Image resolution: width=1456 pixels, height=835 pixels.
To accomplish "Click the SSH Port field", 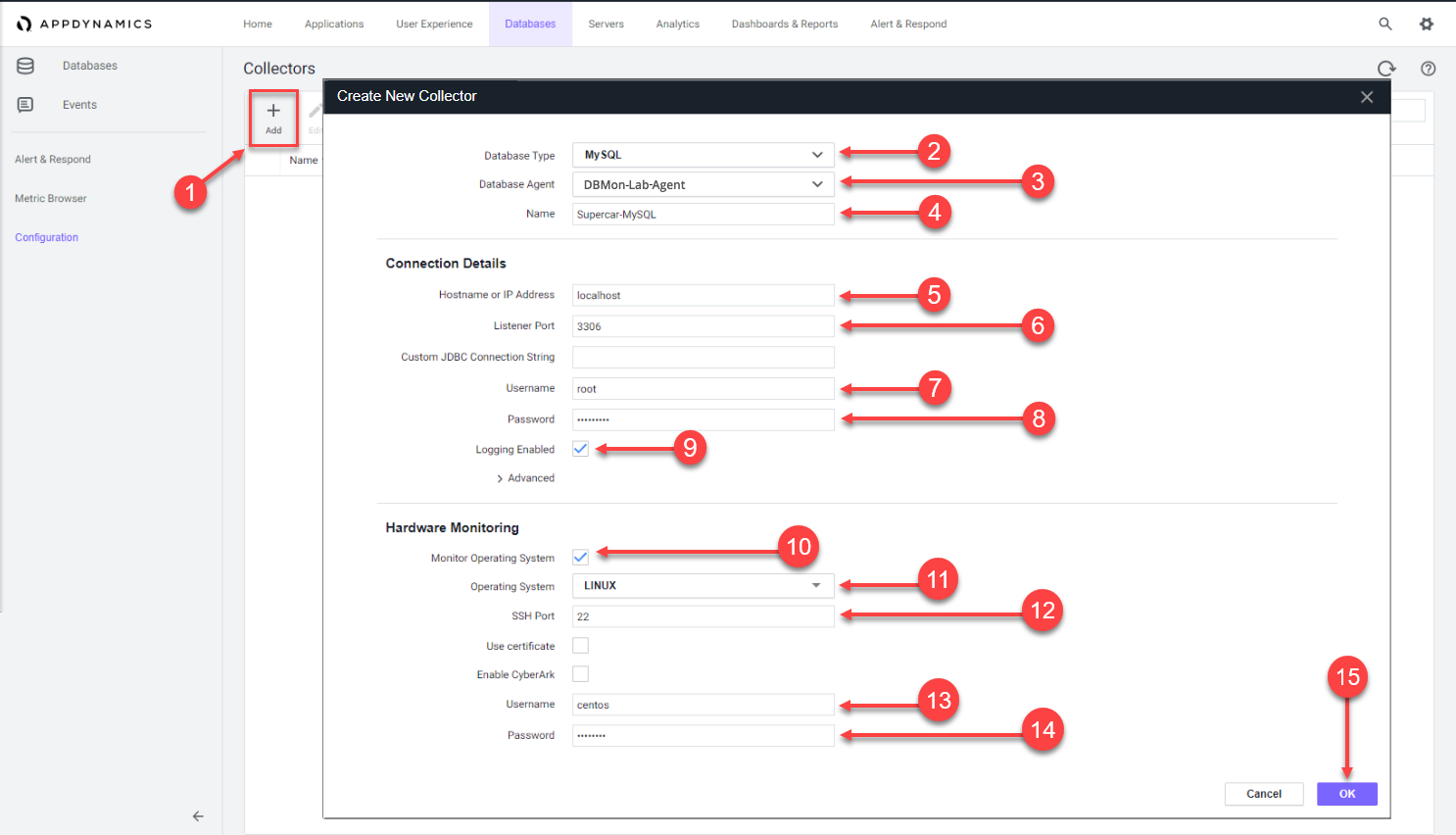I will 704,616.
